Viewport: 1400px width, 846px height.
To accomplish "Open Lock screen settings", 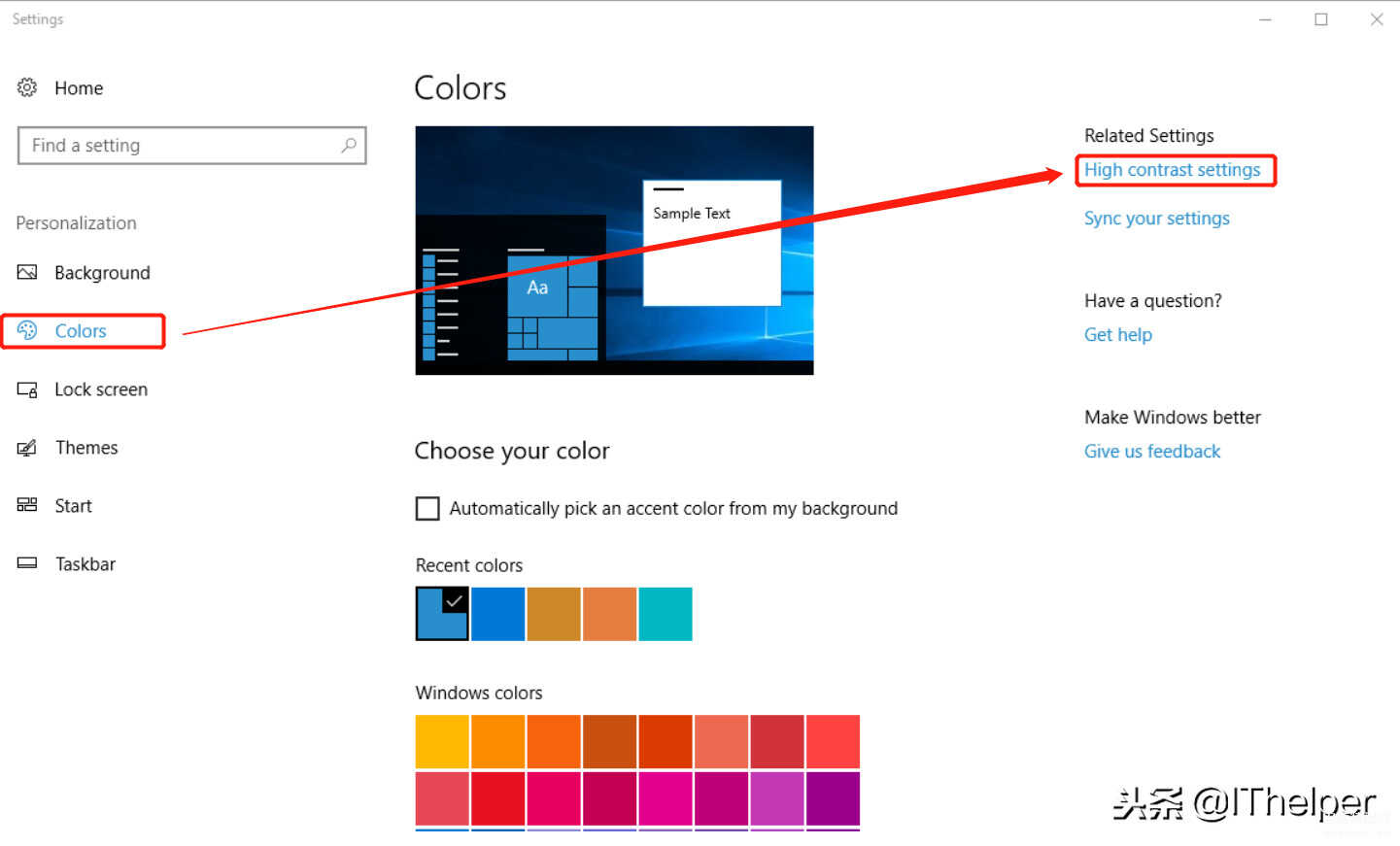I will (x=101, y=389).
